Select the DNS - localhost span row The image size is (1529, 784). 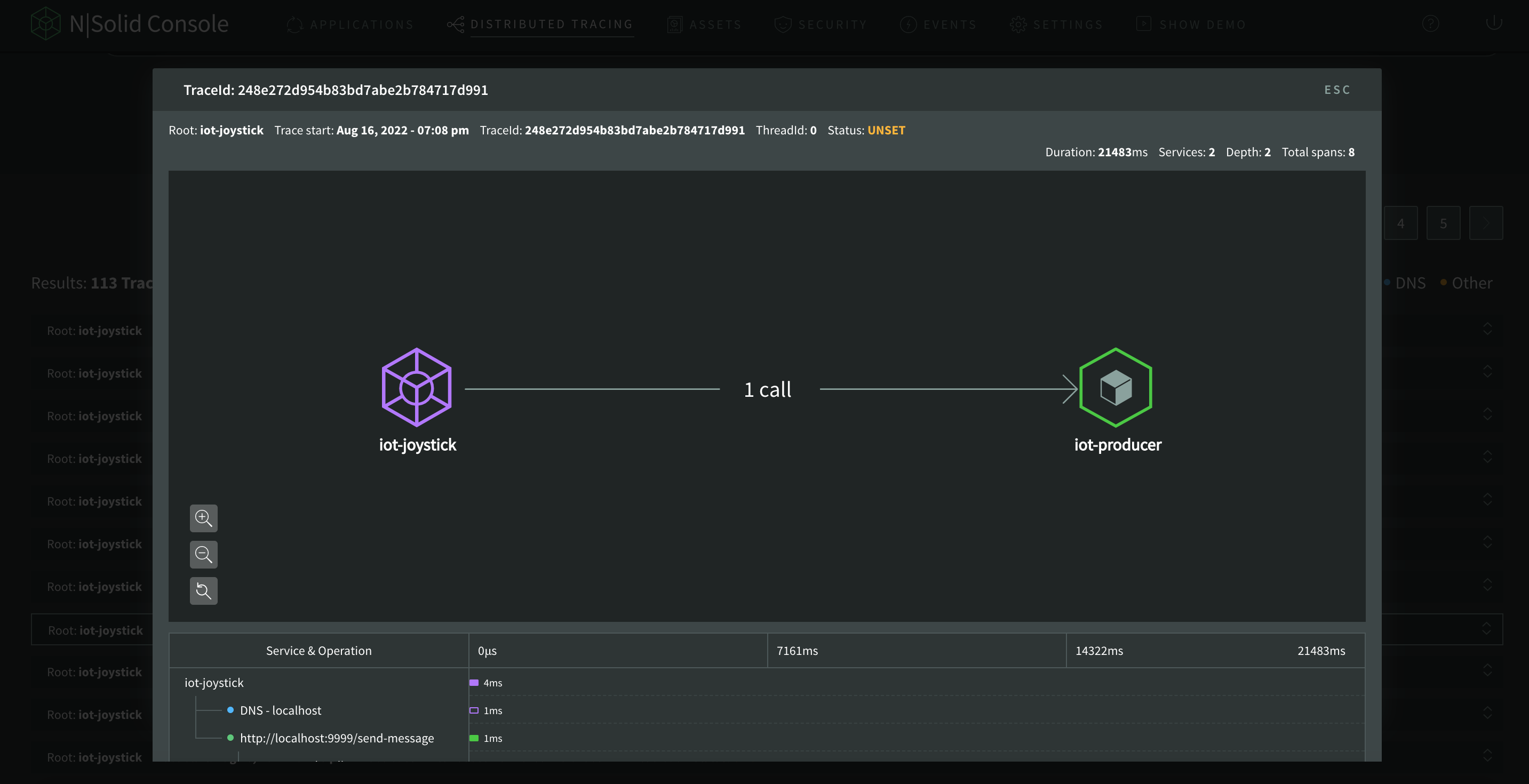pyautogui.click(x=280, y=710)
